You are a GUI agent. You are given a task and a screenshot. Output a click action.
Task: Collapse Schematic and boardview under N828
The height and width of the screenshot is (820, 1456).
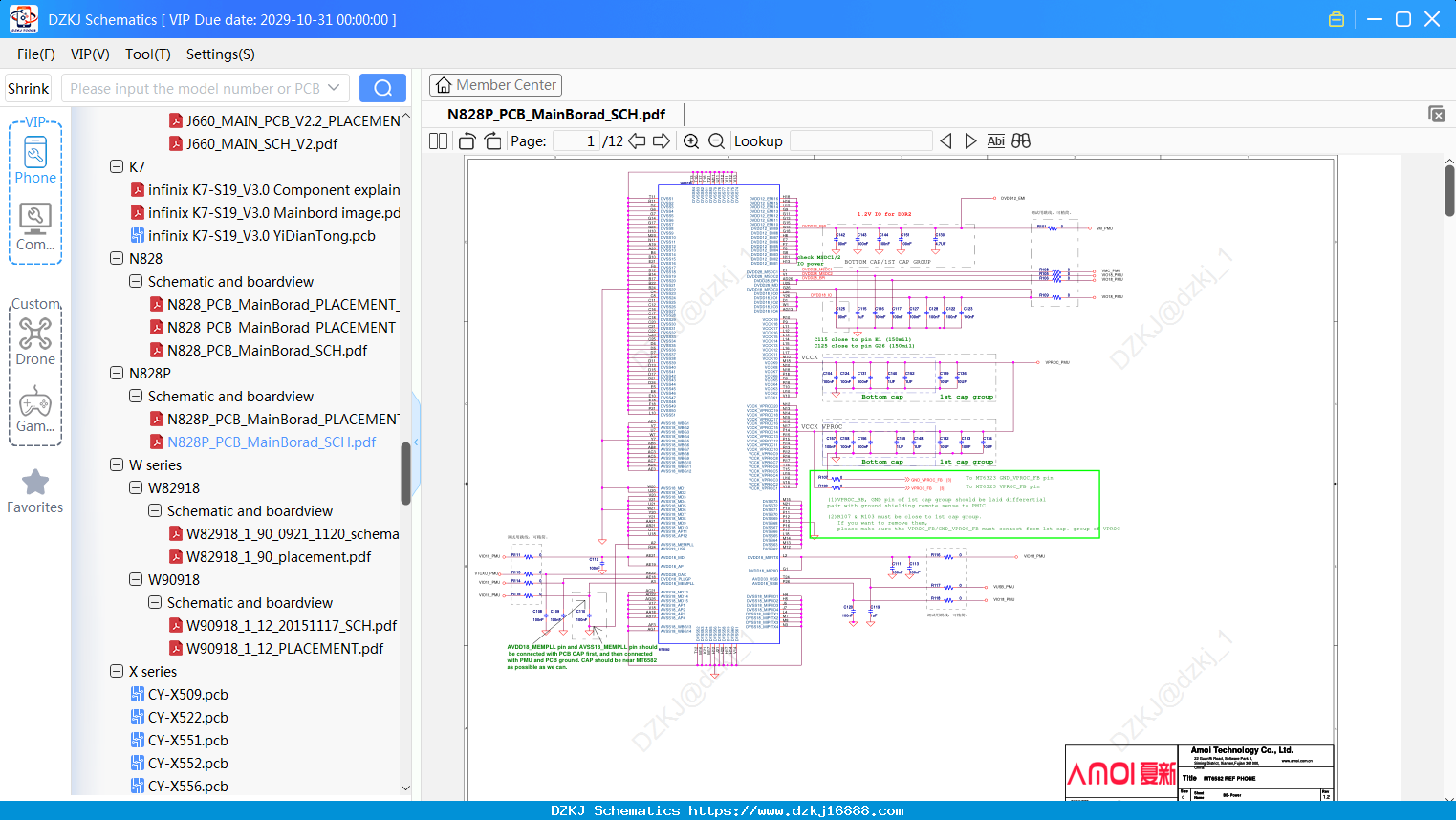[x=136, y=281]
